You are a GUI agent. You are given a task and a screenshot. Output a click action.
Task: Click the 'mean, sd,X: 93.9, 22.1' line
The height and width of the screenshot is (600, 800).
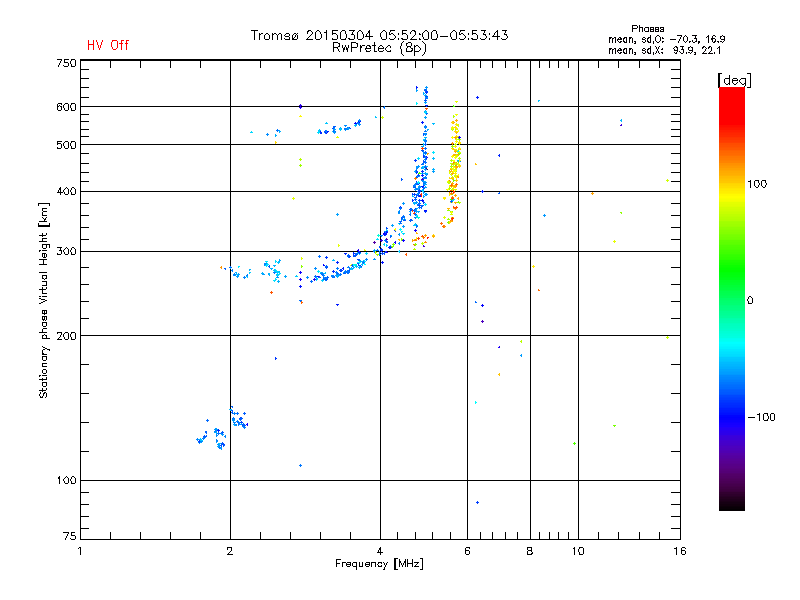(x=664, y=50)
